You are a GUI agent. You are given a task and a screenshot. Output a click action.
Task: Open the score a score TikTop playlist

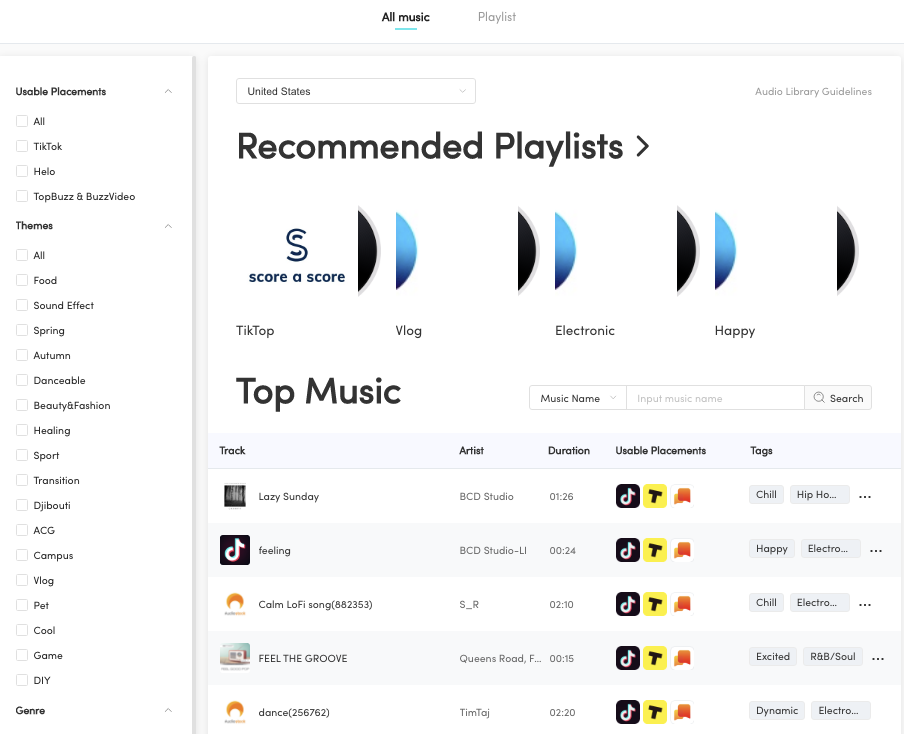297,251
